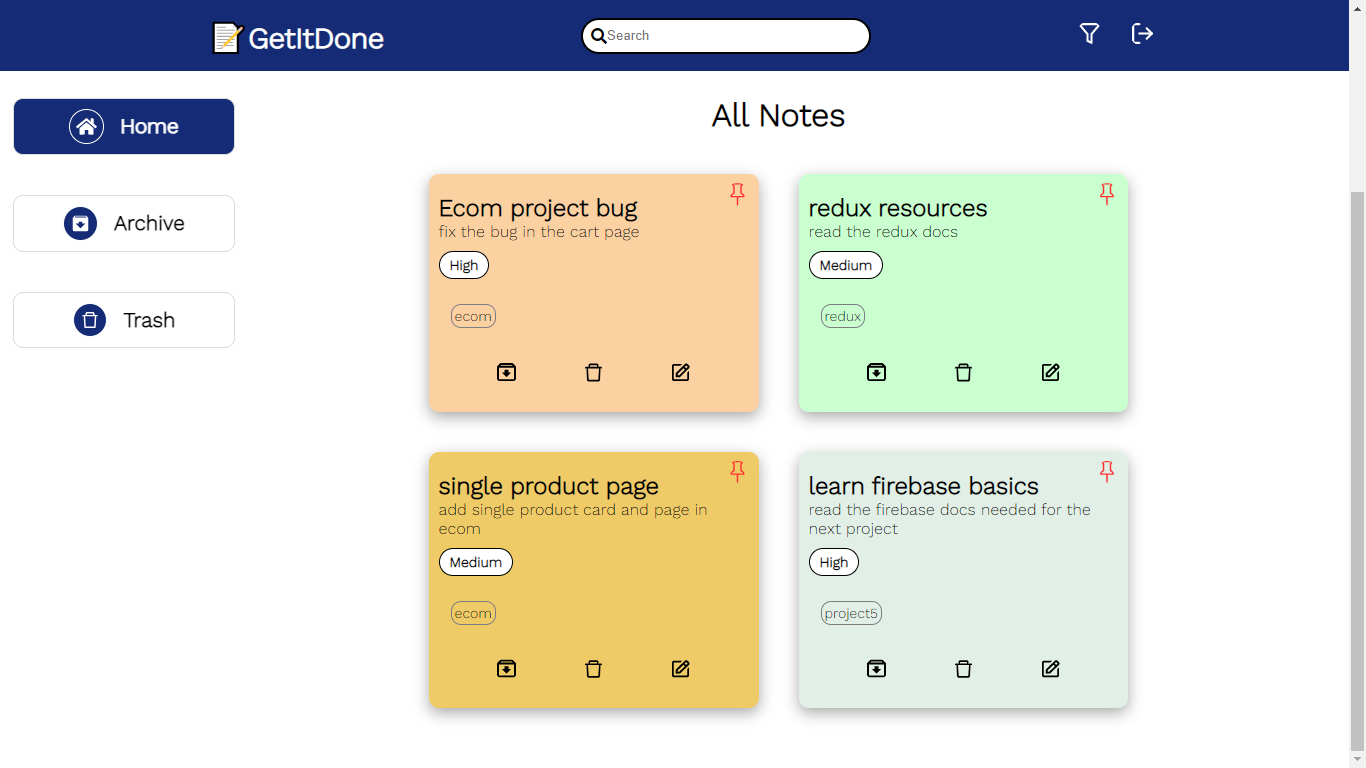Toggle the pin on "redux resources"
Image resolution: width=1366 pixels, height=768 pixels.
pos(1107,193)
